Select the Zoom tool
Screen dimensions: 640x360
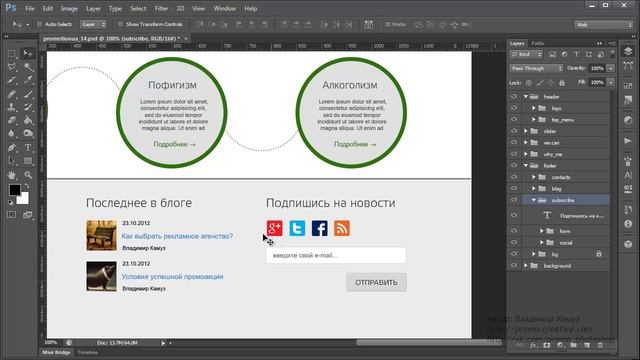coord(28,175)
